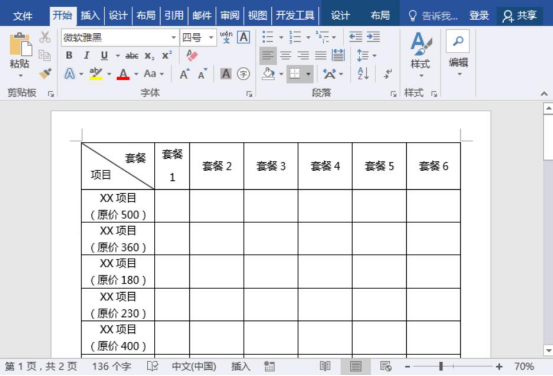Click the 登录 sign-in link
Image resolution: width=553 pixels, height=376 pixels.
pyautogui.click(x=479, y=16)
